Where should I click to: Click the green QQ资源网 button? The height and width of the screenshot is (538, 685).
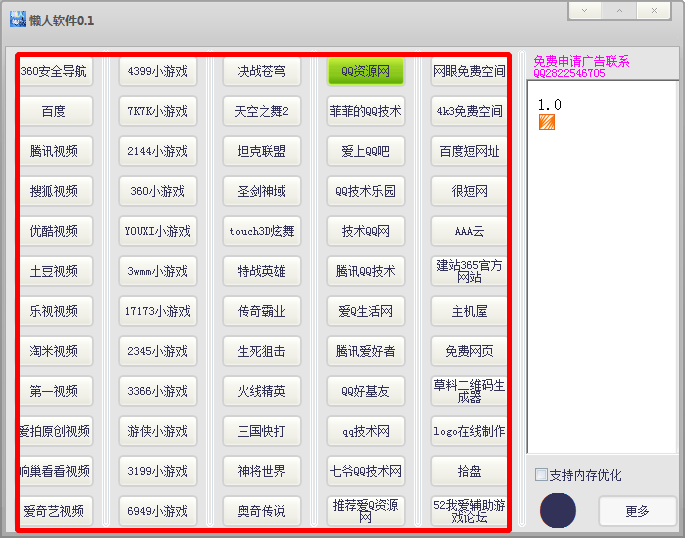pos(366,71)
